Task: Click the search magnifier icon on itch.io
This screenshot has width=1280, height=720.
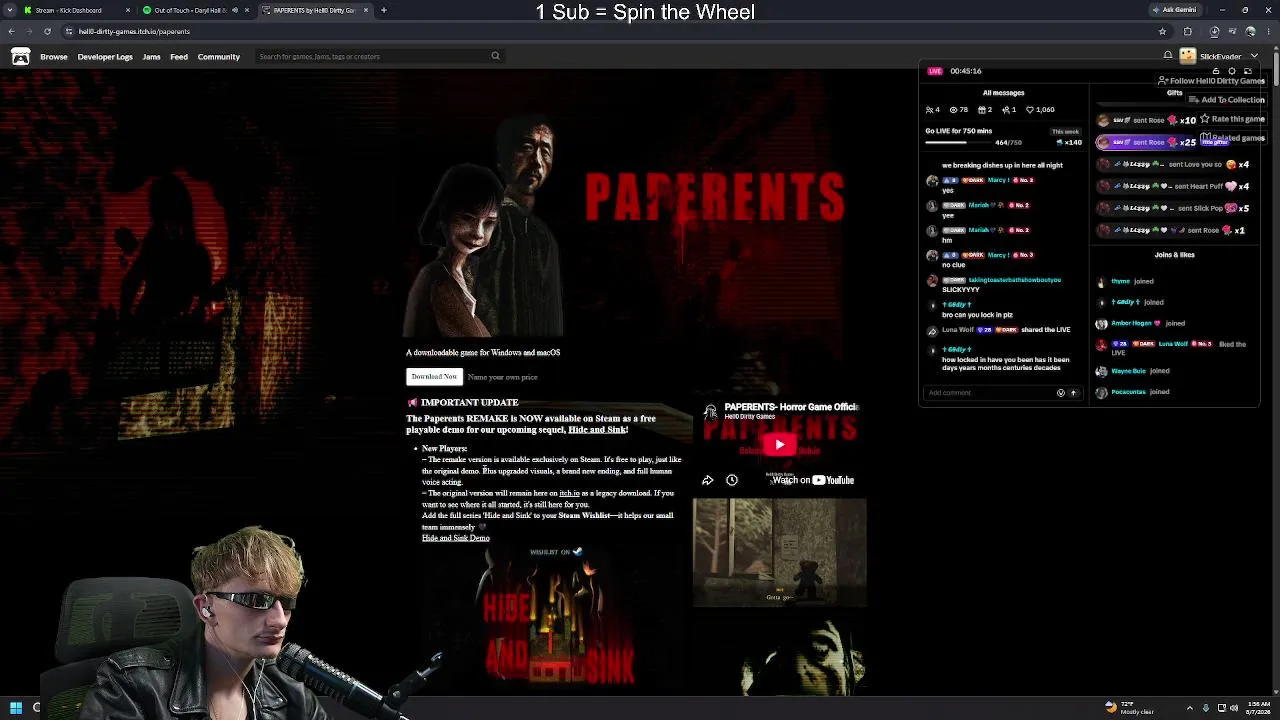Action: [495, 56]
